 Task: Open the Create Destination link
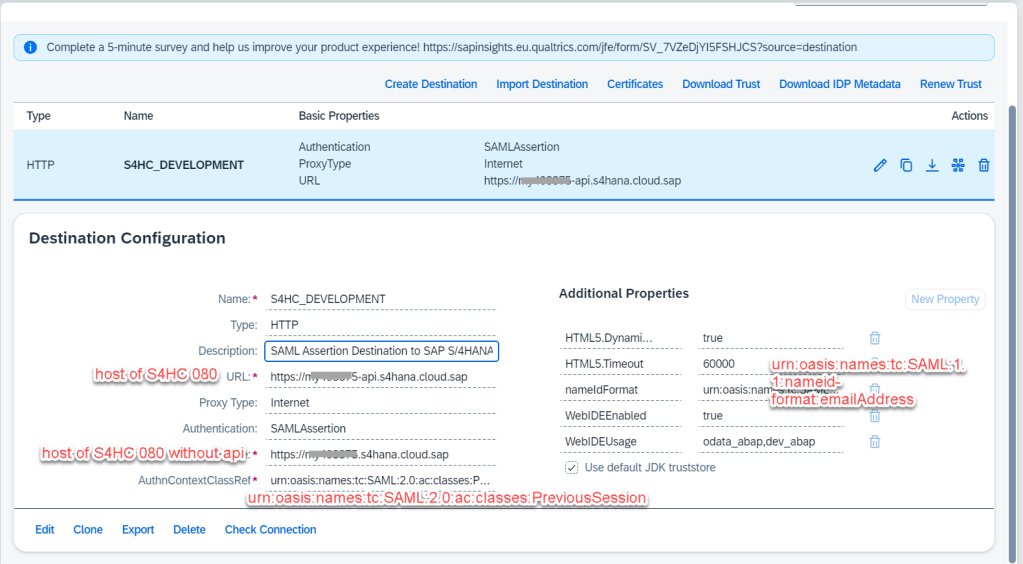(431, 84)
